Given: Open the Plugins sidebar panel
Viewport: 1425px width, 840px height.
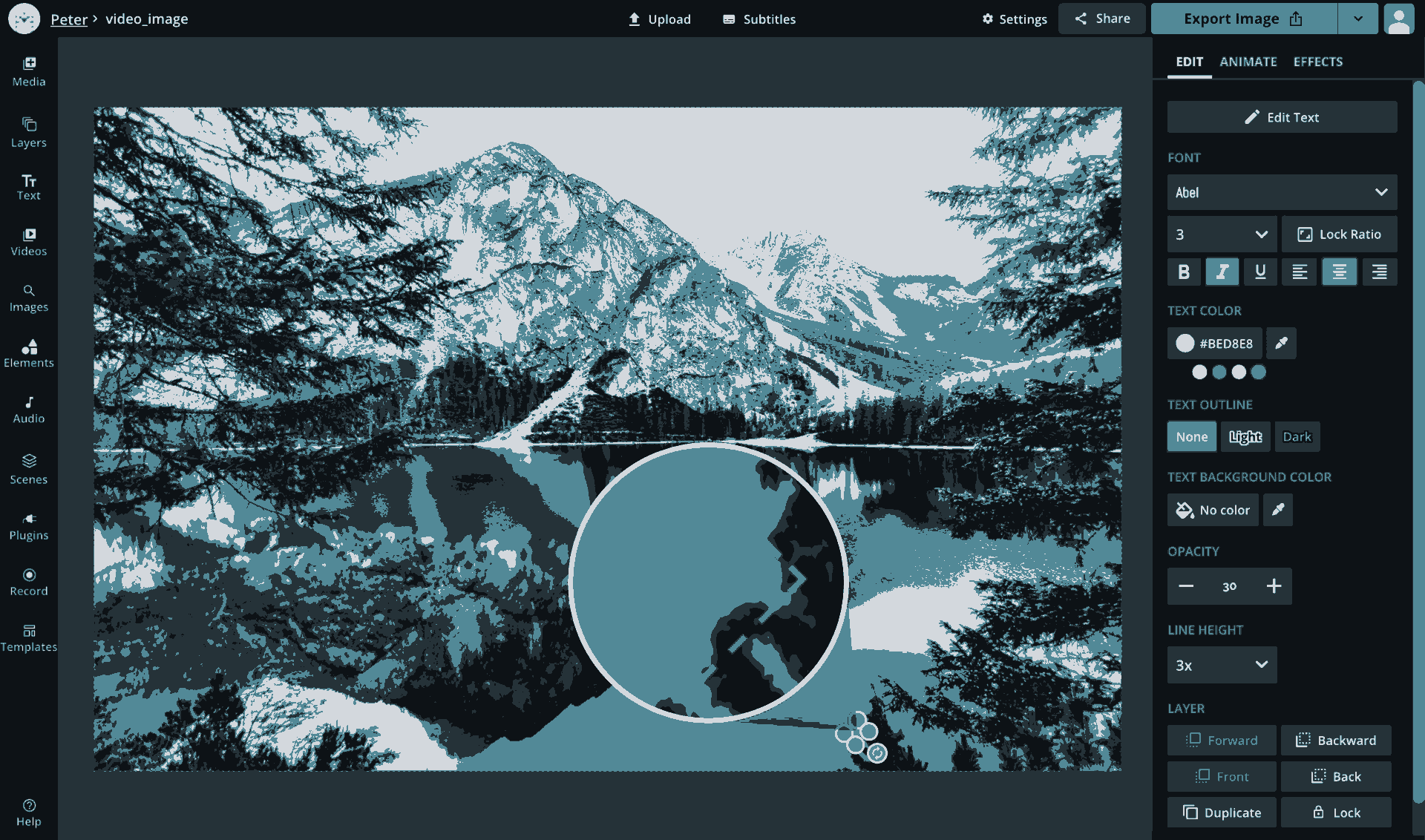Looking at the screenshot, I should [x=29, y=526].
